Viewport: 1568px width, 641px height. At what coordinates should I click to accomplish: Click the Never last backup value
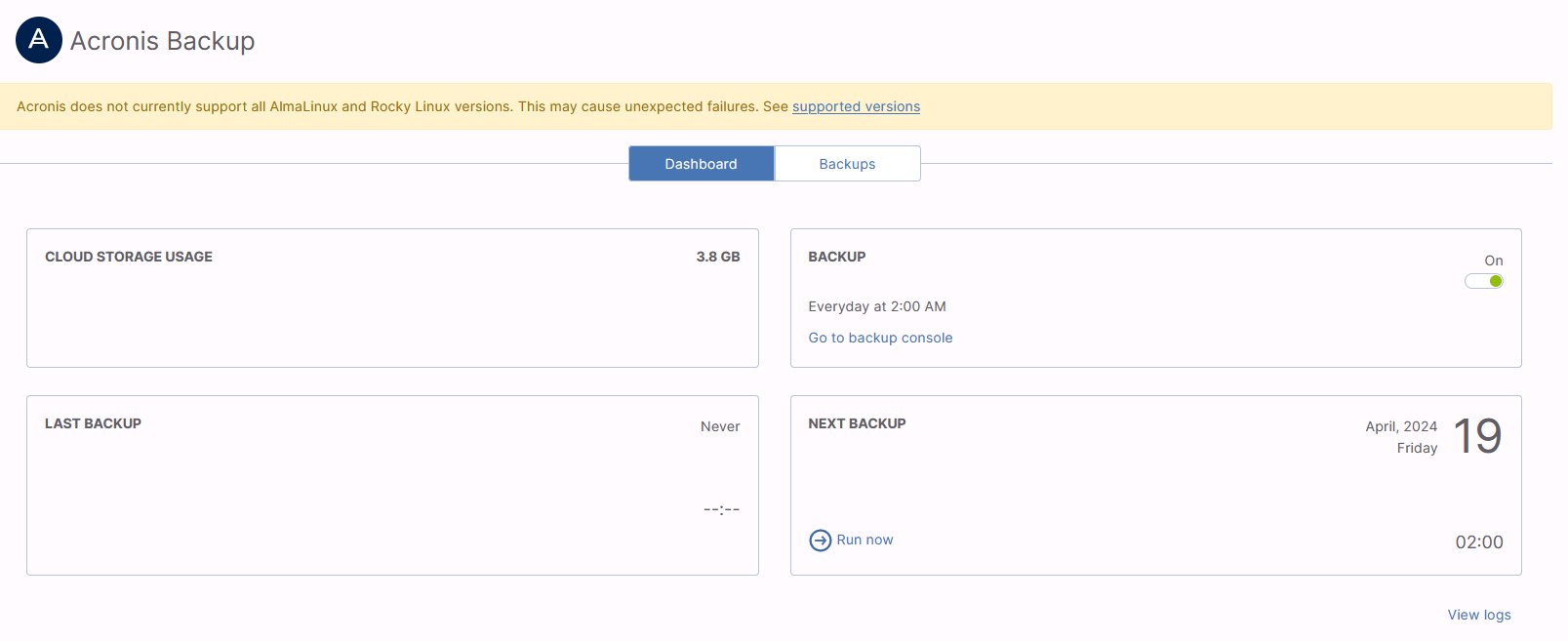(x=720, y=426)
